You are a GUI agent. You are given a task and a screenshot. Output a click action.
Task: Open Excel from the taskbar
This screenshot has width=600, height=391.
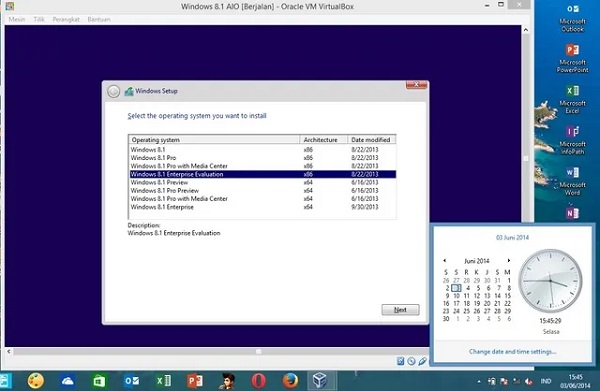tap(163, 381)
